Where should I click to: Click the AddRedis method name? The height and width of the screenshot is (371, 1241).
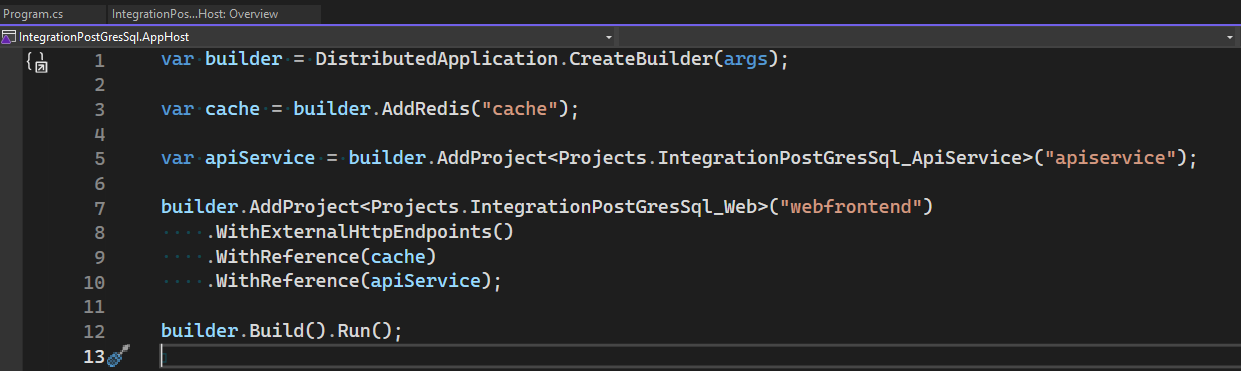425,108
